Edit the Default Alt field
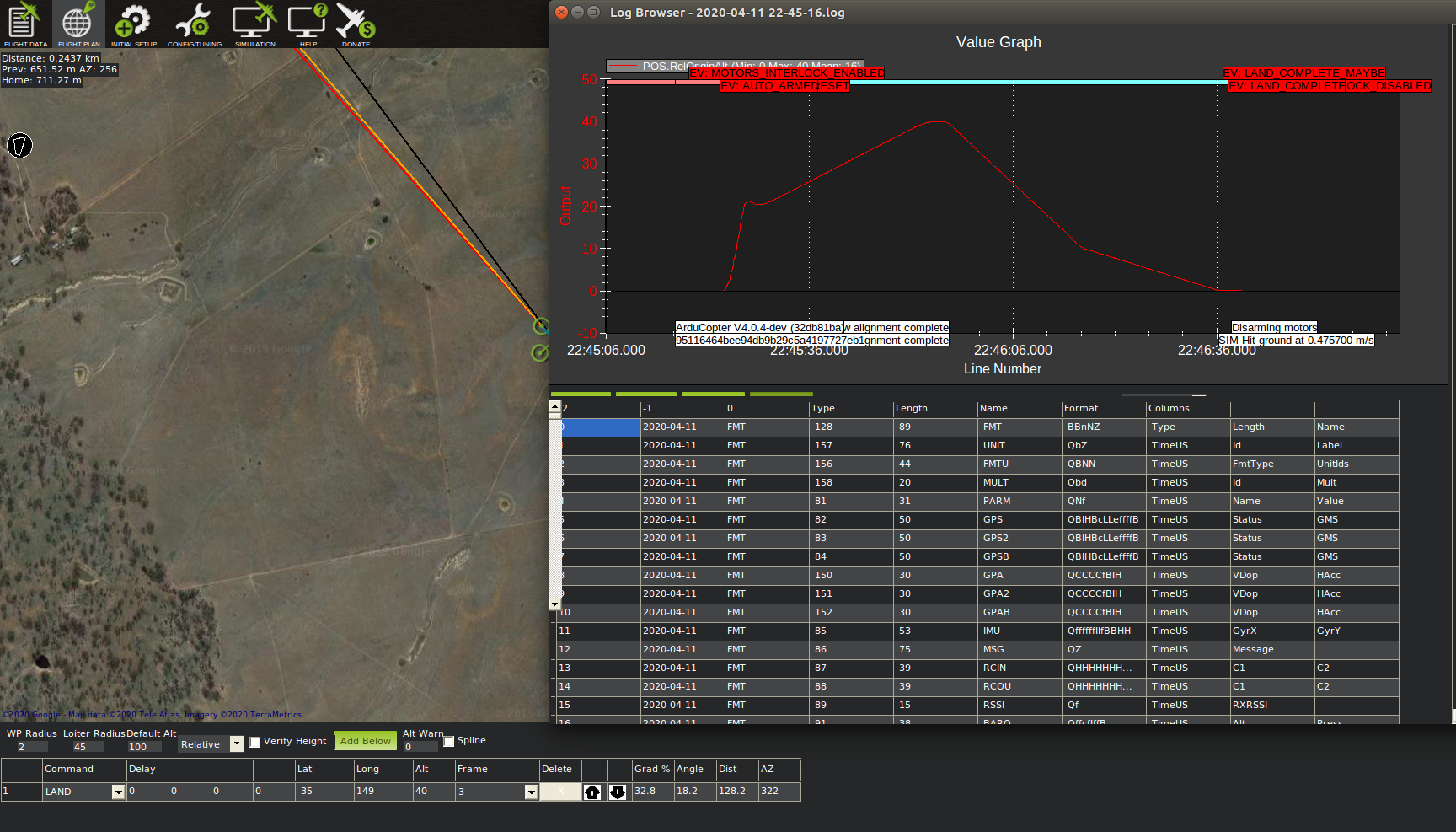The height and width of the screenshot is (832, 1456). (x=144, y=747)
